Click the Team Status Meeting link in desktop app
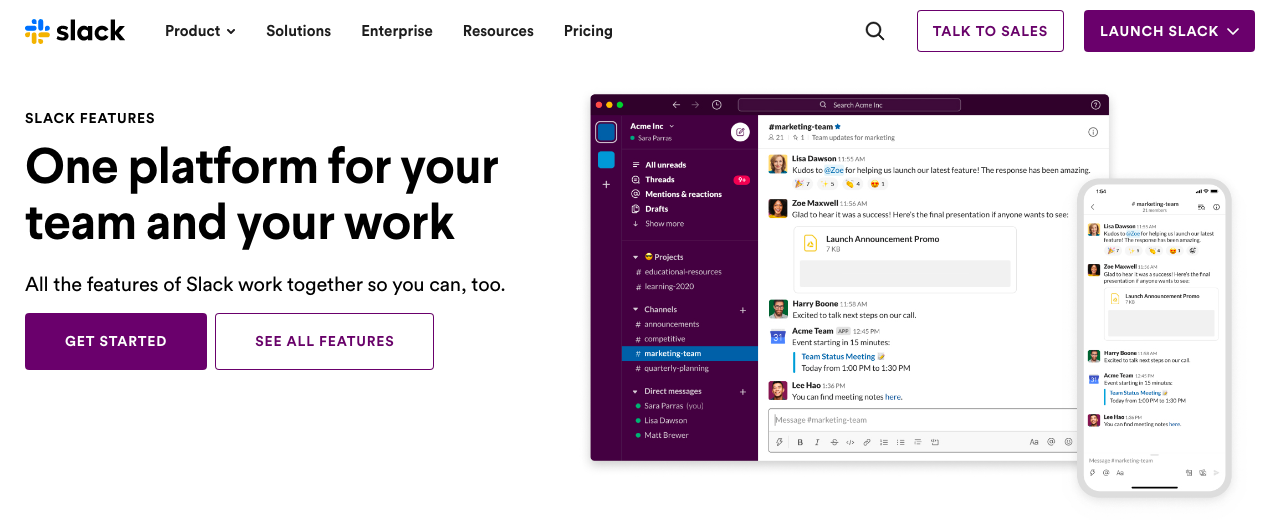 coord(838,356)
